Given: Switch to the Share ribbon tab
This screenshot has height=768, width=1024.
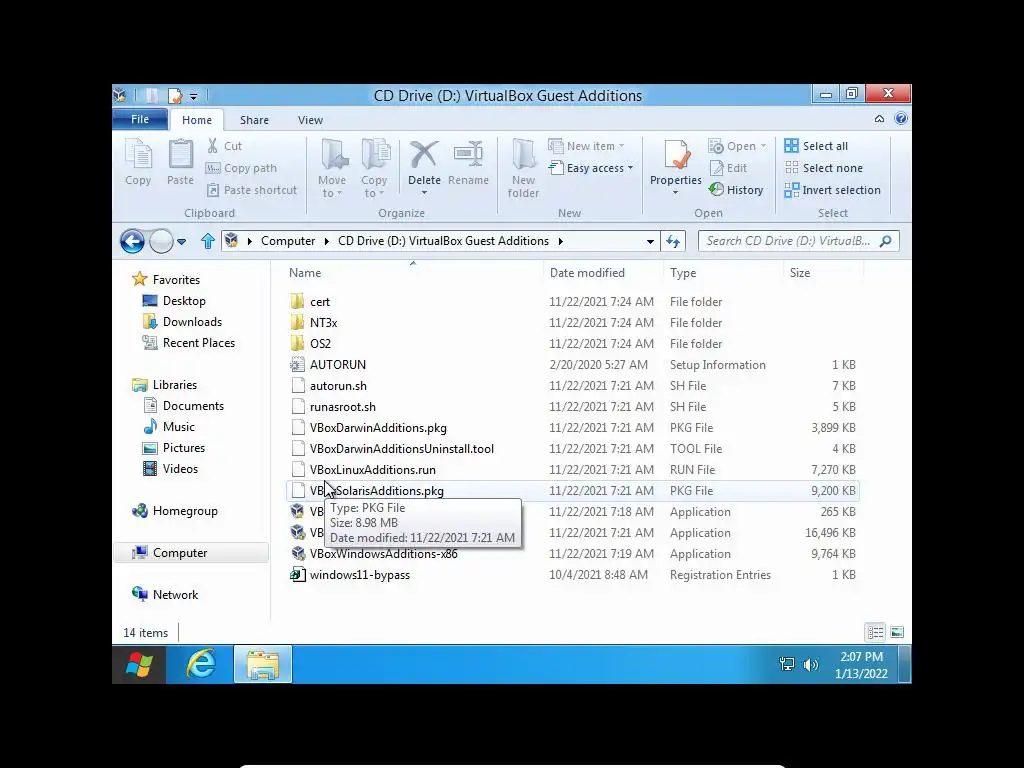Looking at the screenshot, I should point(254,120).
